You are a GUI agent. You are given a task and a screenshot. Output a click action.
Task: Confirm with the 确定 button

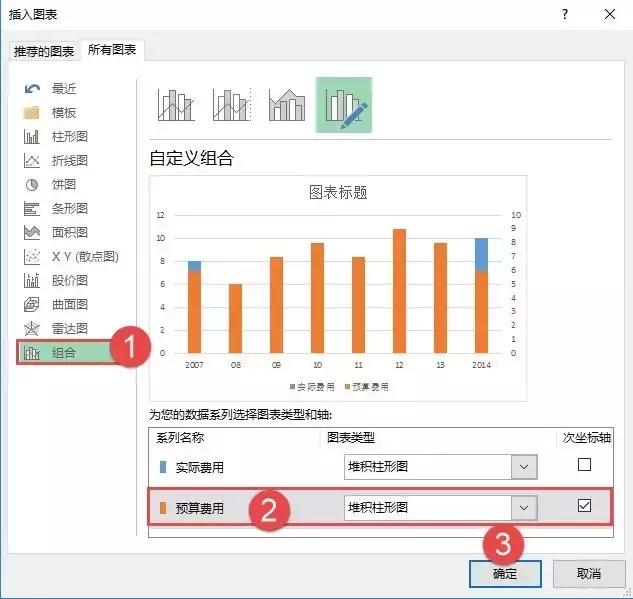(505, 574)
